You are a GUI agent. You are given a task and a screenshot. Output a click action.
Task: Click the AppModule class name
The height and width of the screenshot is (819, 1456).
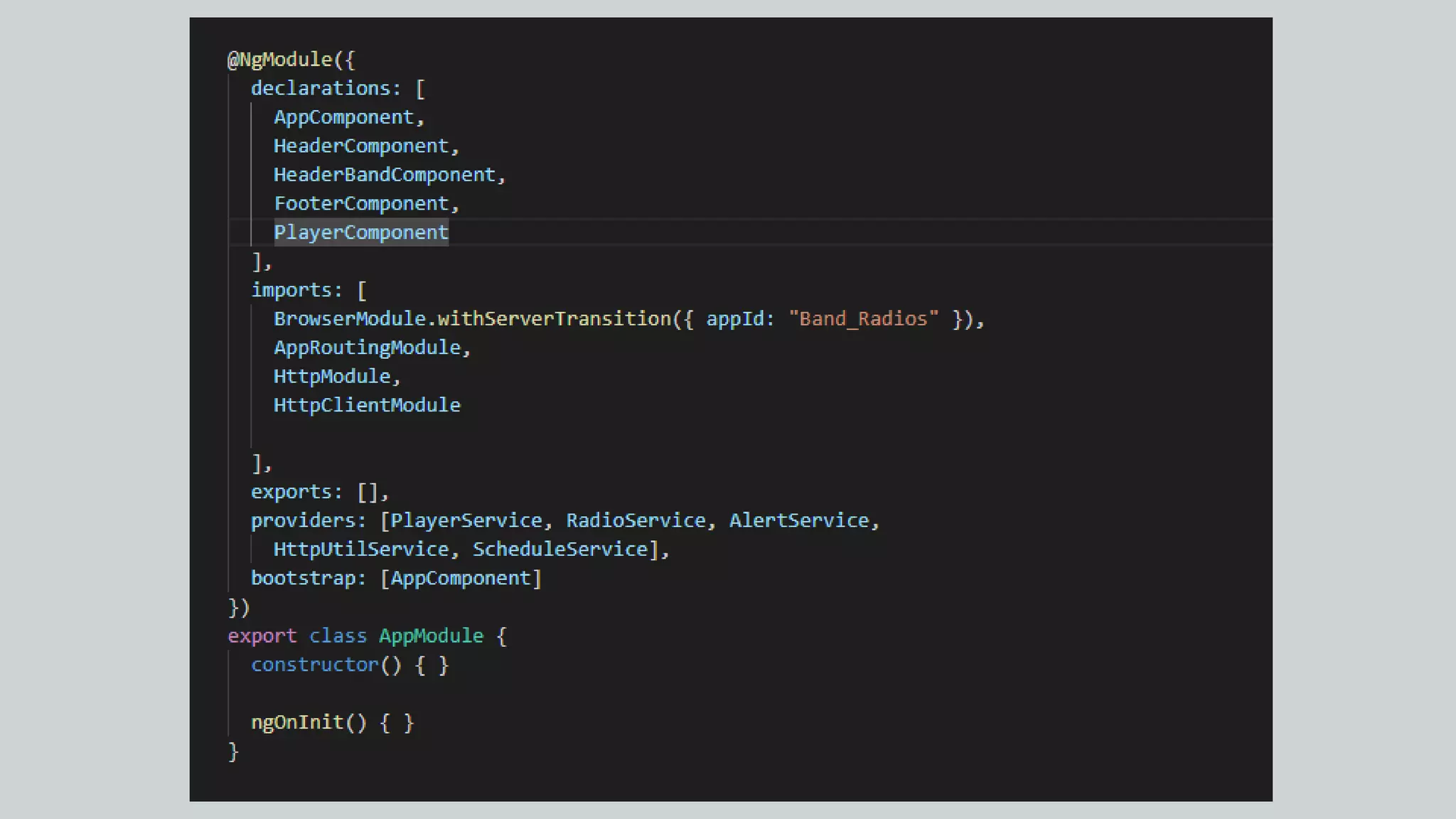click(431, 636)
